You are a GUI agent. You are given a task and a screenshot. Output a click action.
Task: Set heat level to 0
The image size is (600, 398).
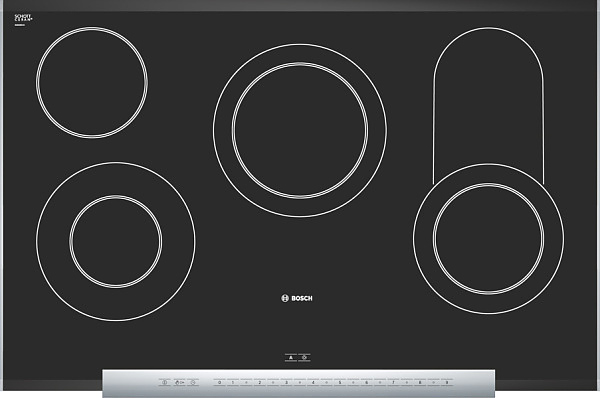click(219, 382)
